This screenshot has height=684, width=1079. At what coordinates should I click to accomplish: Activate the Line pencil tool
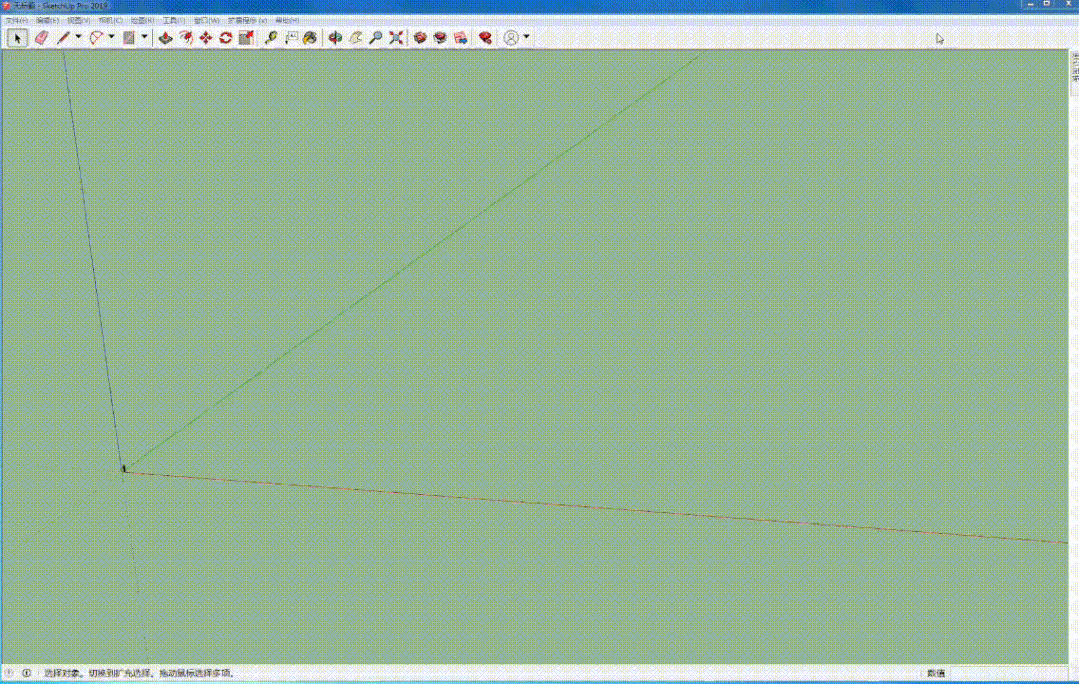63,38
